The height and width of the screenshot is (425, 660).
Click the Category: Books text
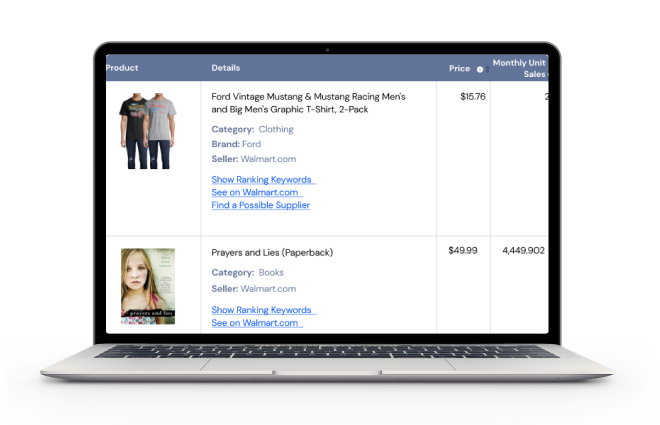[x=248, y=273]
